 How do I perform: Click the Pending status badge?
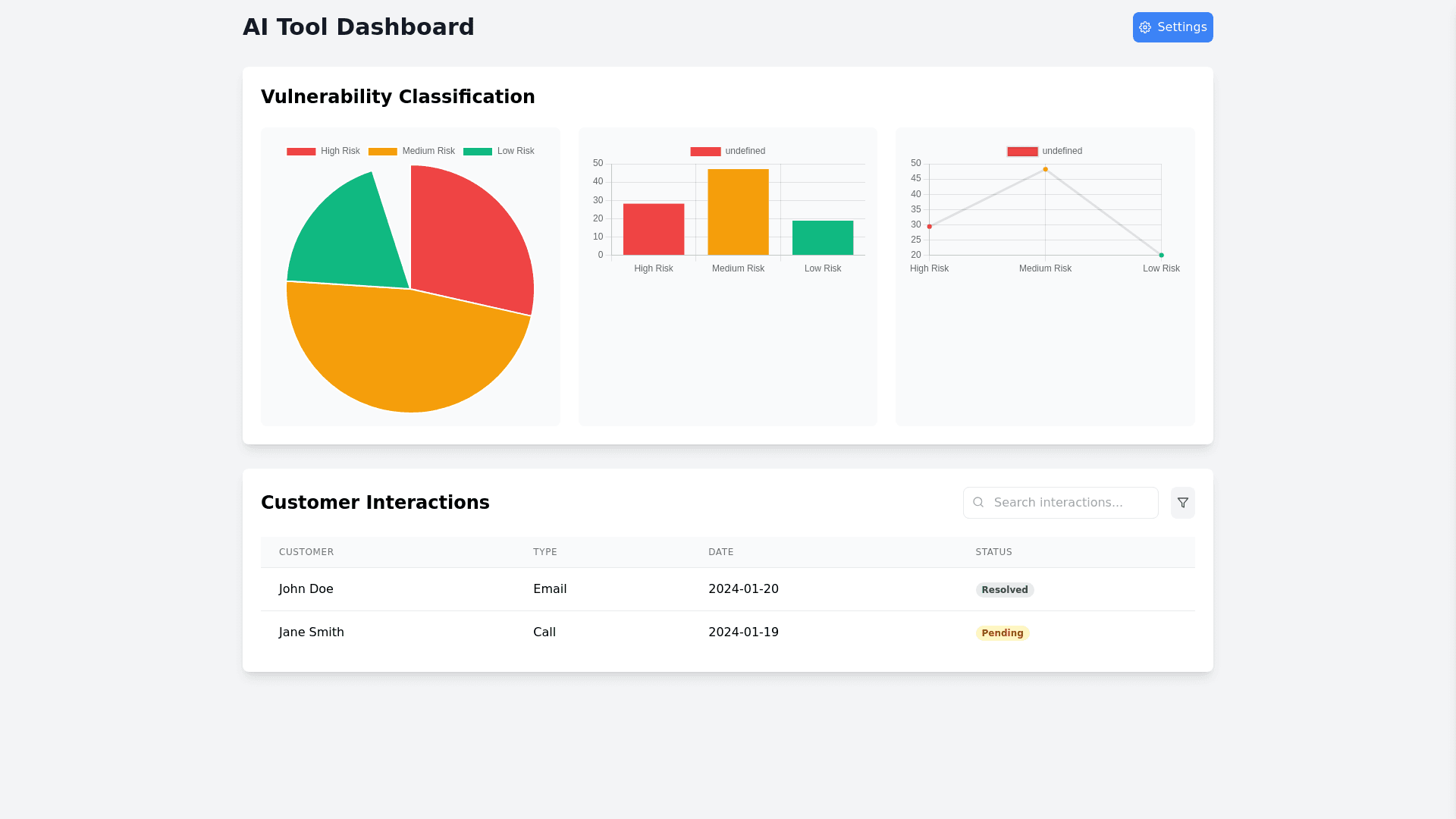(x=1002, y=633)
